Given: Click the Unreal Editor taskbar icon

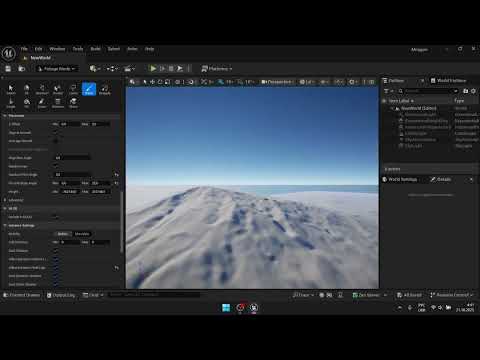Looking at the screenshot, I should click(x=254, y=308).
